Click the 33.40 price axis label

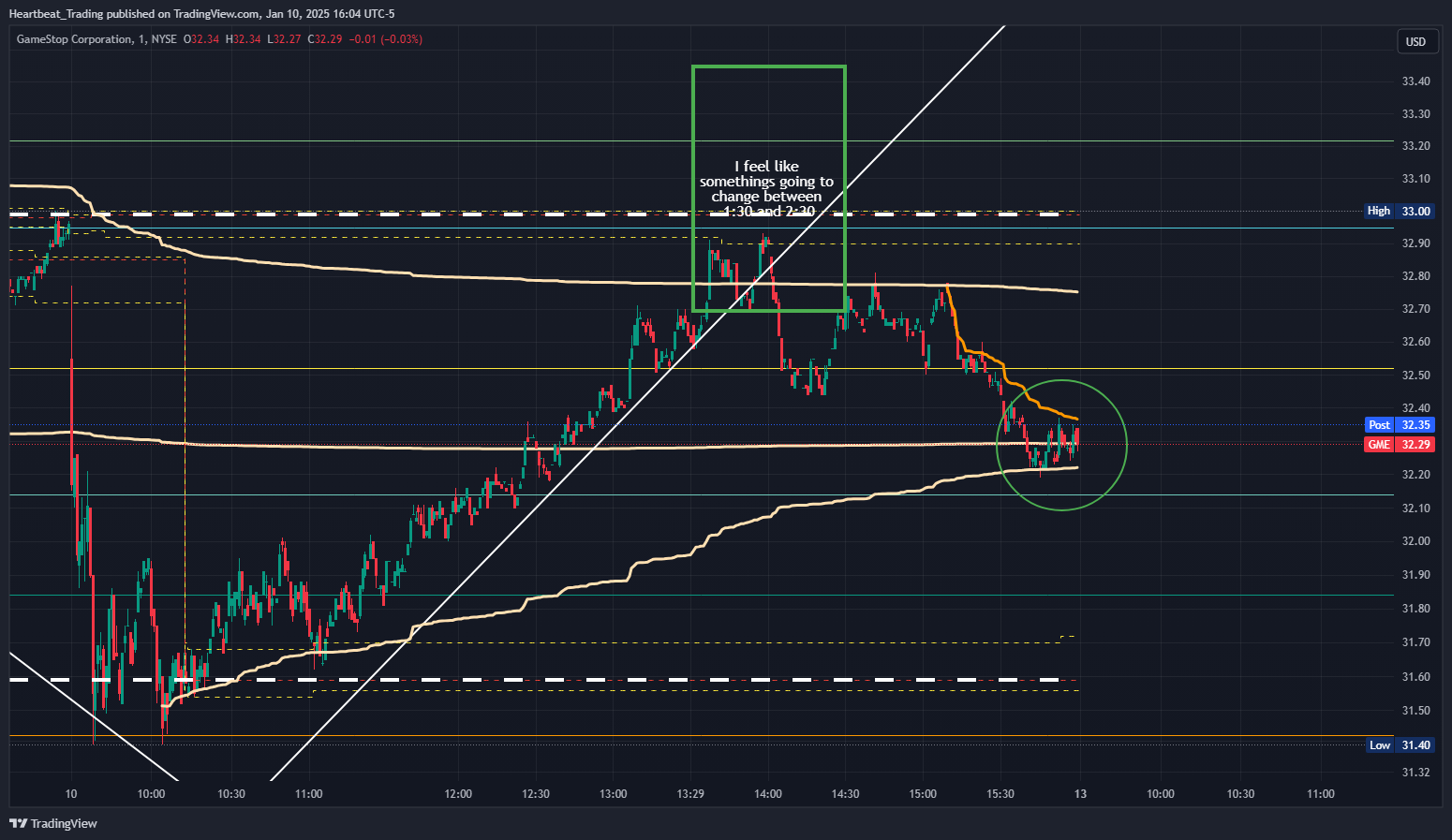(1415, 81)
